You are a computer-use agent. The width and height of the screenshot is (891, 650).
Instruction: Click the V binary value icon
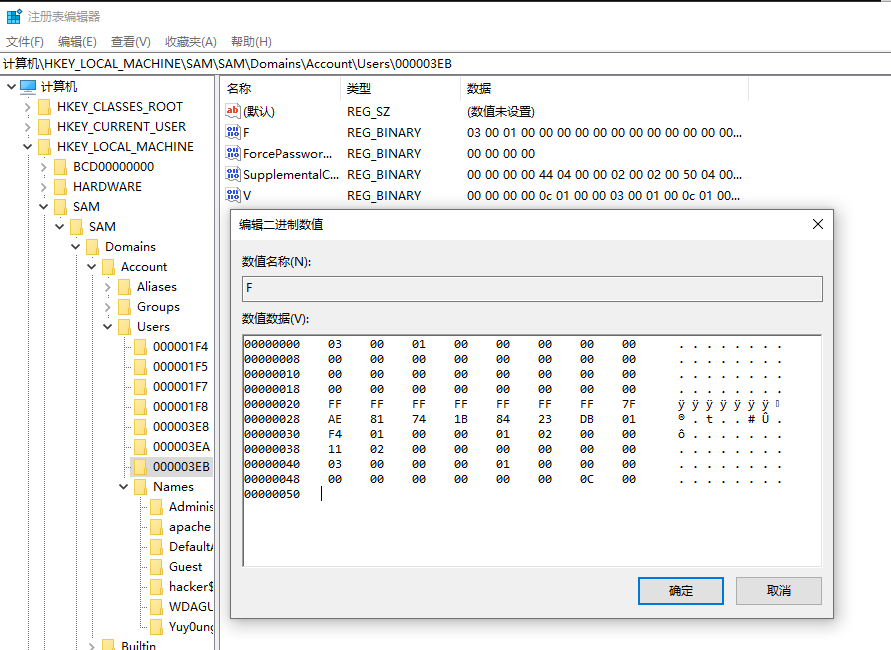click(233, 196)
